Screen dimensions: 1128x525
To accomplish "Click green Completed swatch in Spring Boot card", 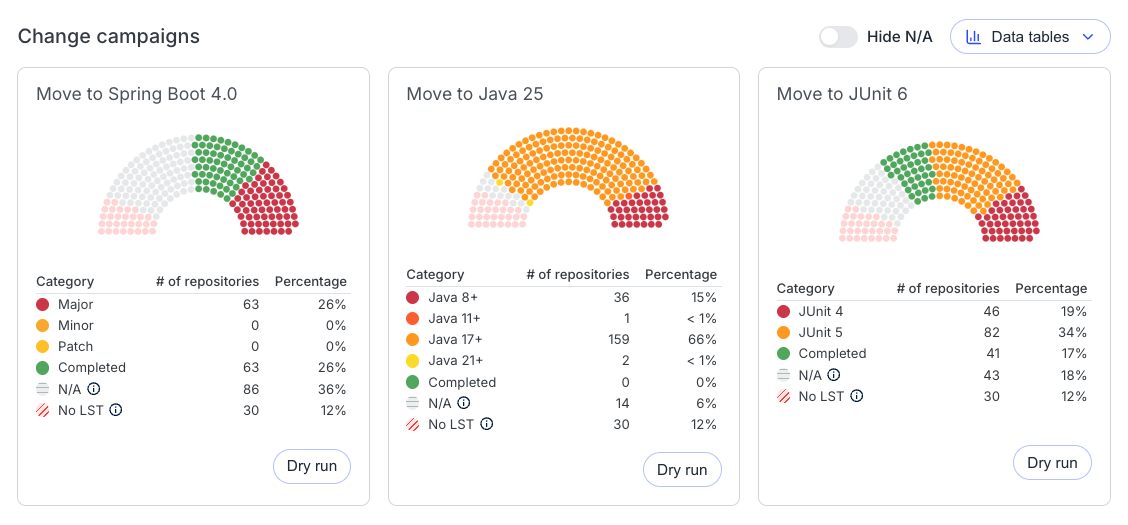I will pos(42,368).
